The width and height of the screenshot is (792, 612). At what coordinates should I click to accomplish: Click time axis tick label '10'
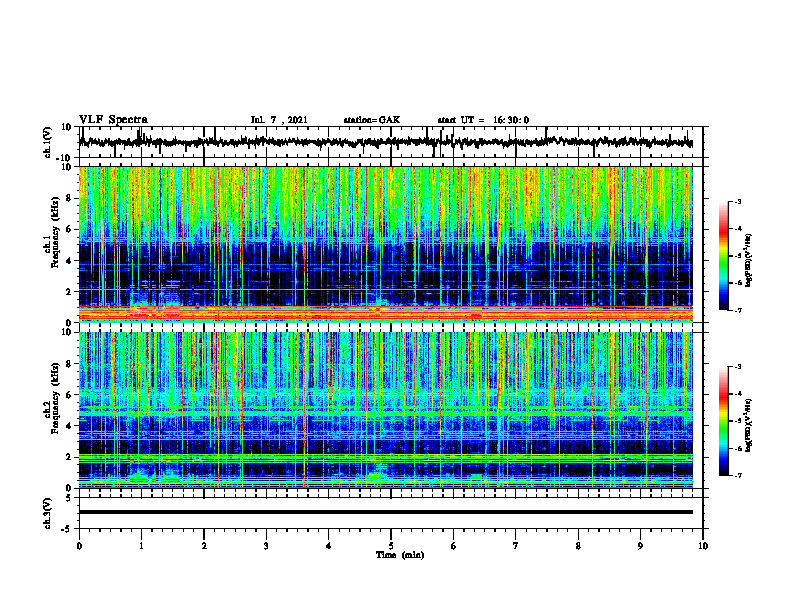[x=703, y=546]
